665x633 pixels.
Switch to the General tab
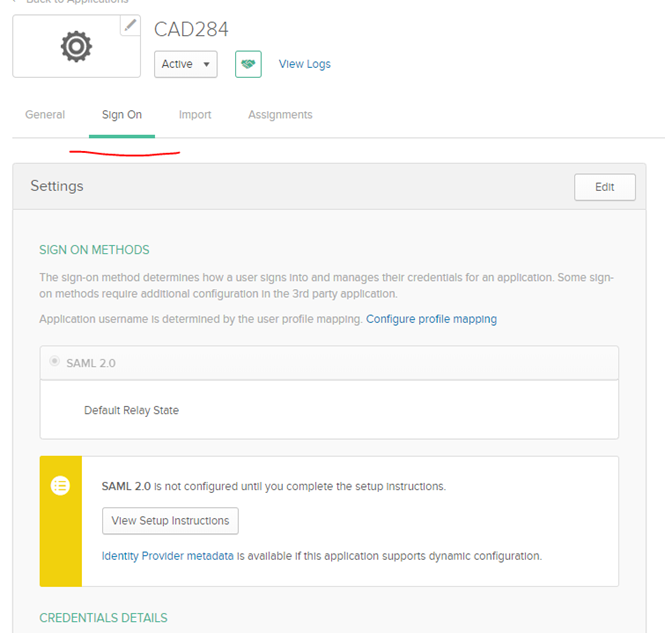[x=45, y=115]
